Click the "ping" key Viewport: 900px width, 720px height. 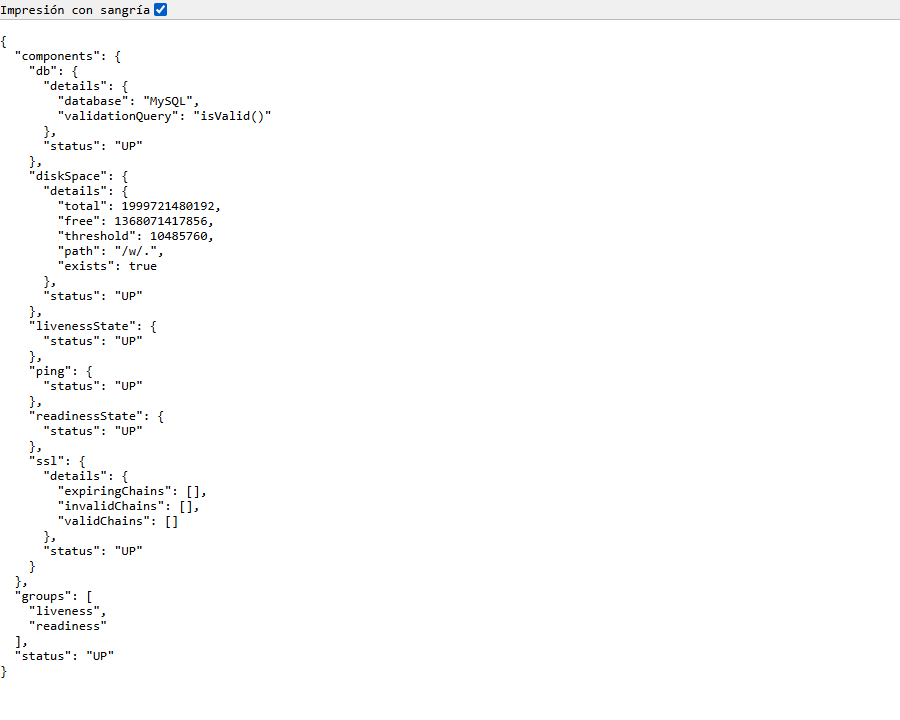click(50, 371)
